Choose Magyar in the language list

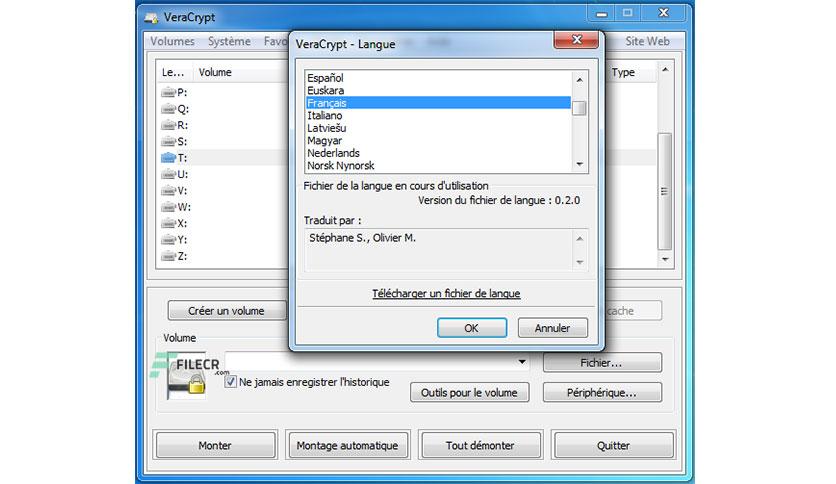coord(438,141)
